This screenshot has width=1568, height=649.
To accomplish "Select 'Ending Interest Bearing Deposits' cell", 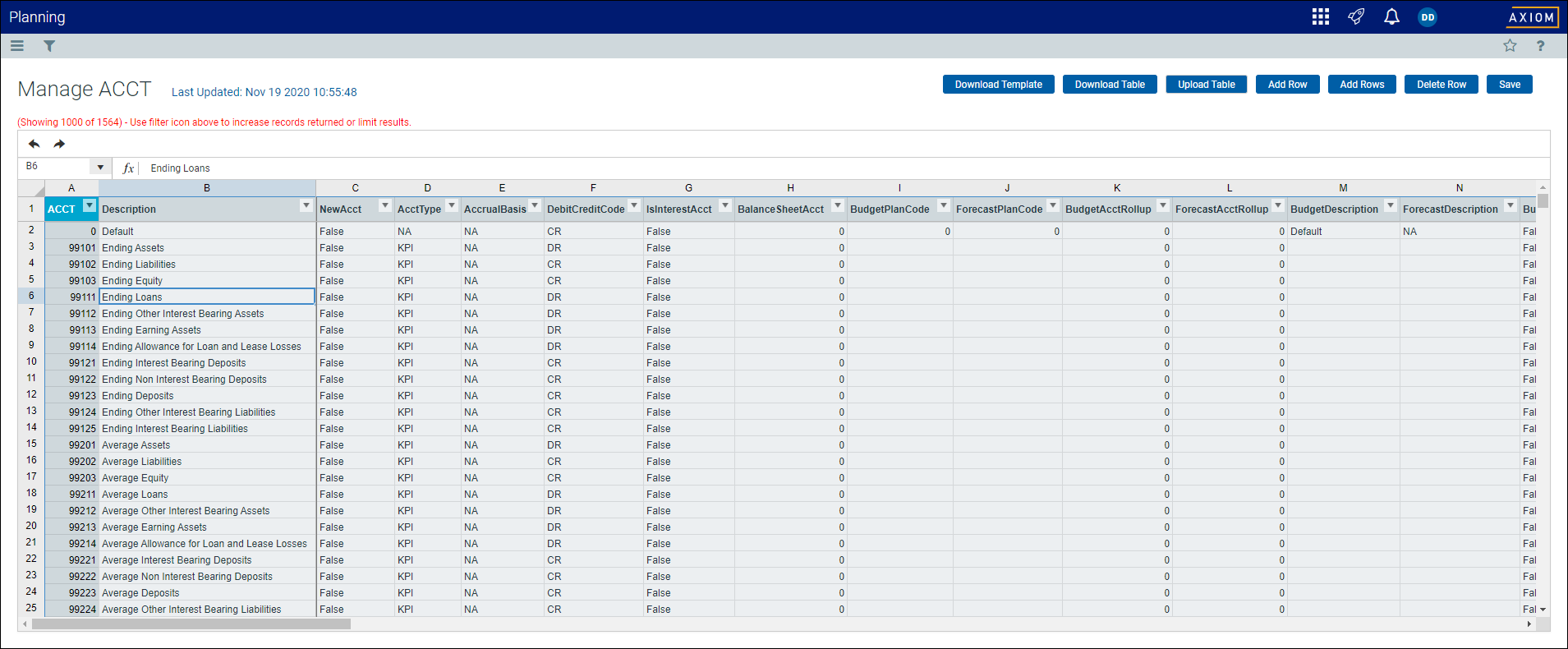I will (207, 362).
